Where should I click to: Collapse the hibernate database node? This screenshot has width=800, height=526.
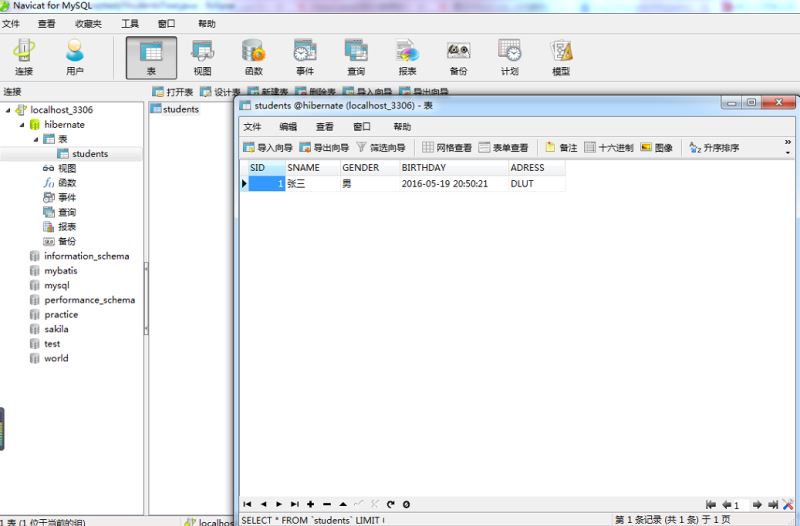22,124
